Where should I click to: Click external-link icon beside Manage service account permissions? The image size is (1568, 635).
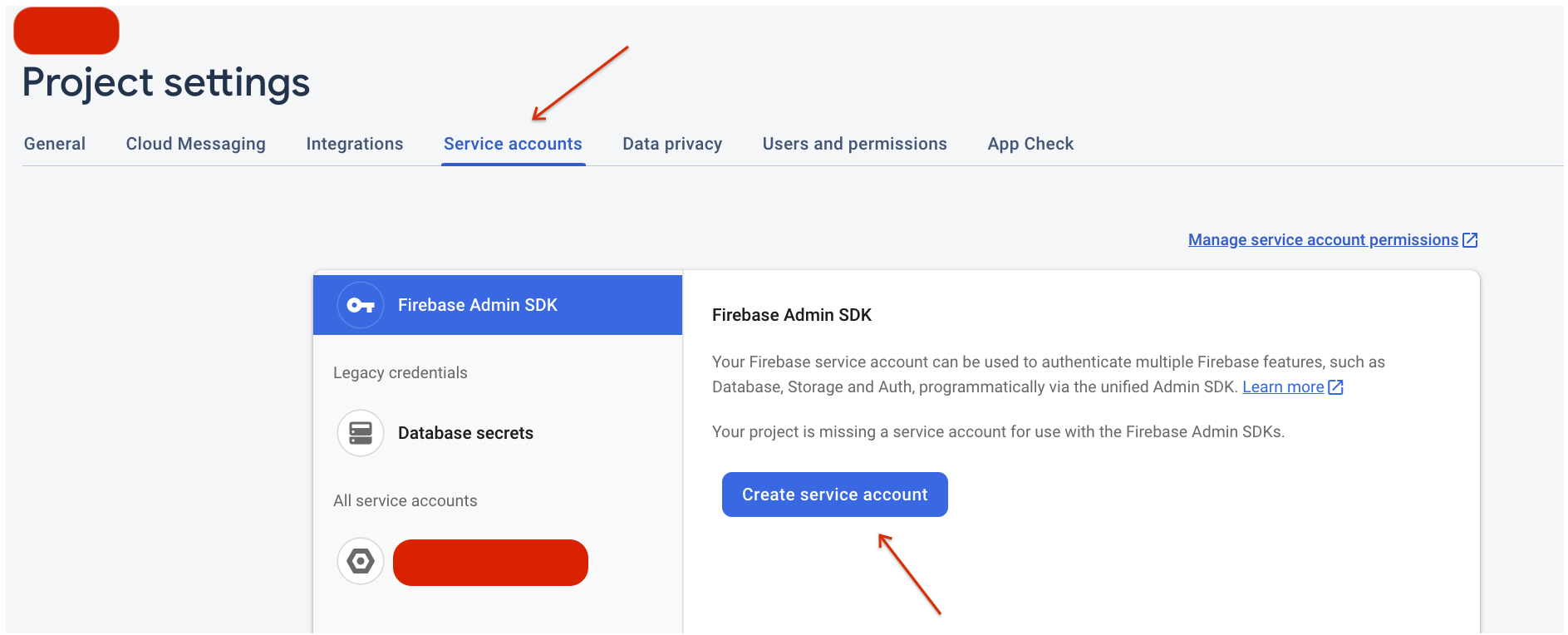click(x=1470, y=240)
